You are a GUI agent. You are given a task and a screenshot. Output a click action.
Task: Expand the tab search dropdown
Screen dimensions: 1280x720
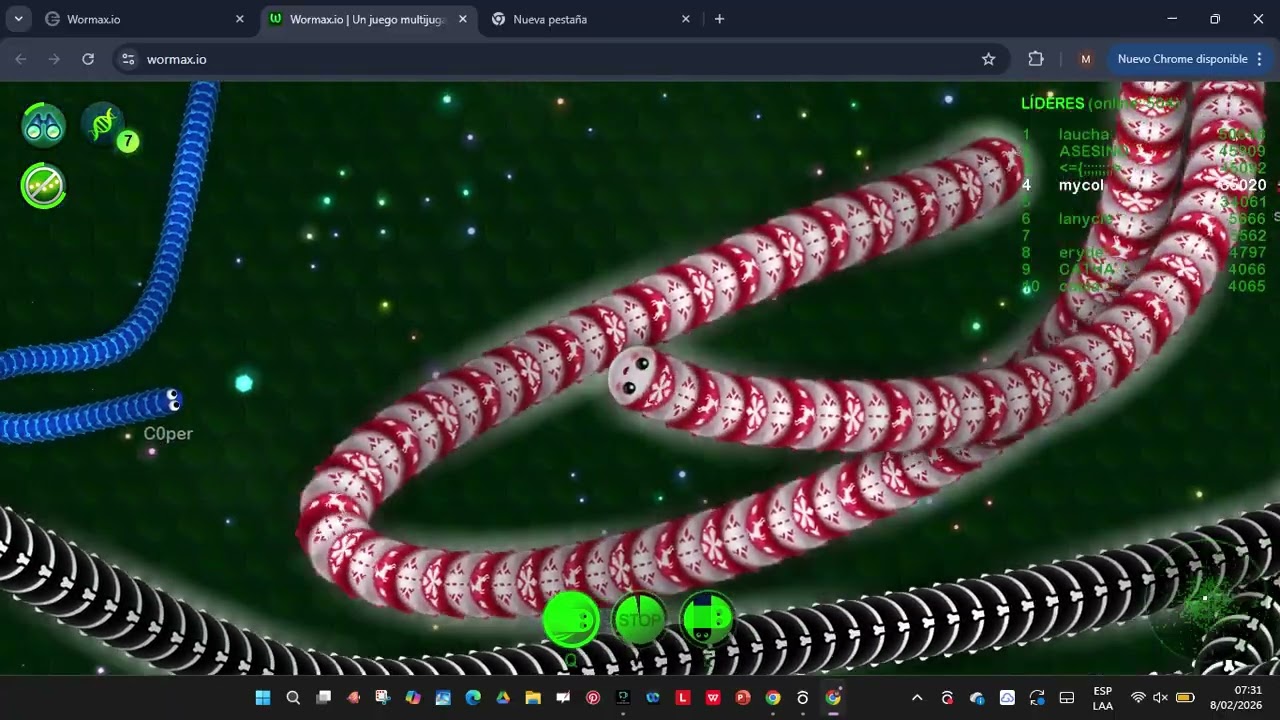pyautogui.click(x=18, y=19)
